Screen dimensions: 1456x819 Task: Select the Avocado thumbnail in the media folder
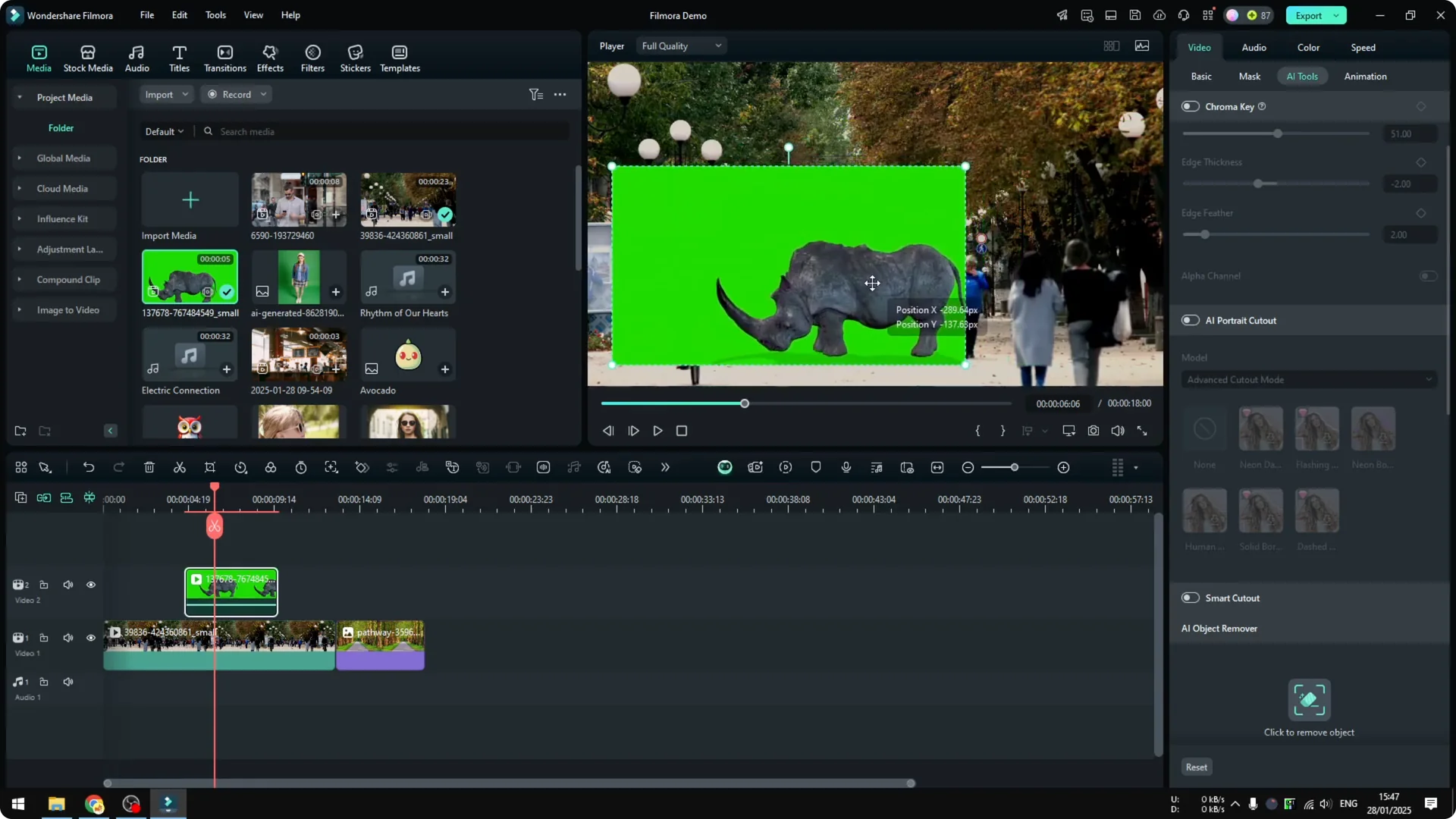[407, 355]
